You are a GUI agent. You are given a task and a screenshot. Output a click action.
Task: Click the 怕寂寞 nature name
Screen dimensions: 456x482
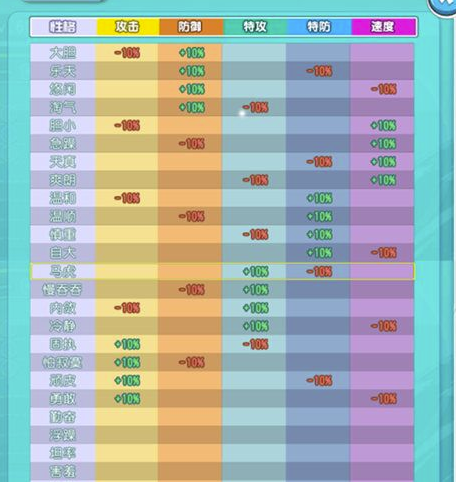point(62,362)
